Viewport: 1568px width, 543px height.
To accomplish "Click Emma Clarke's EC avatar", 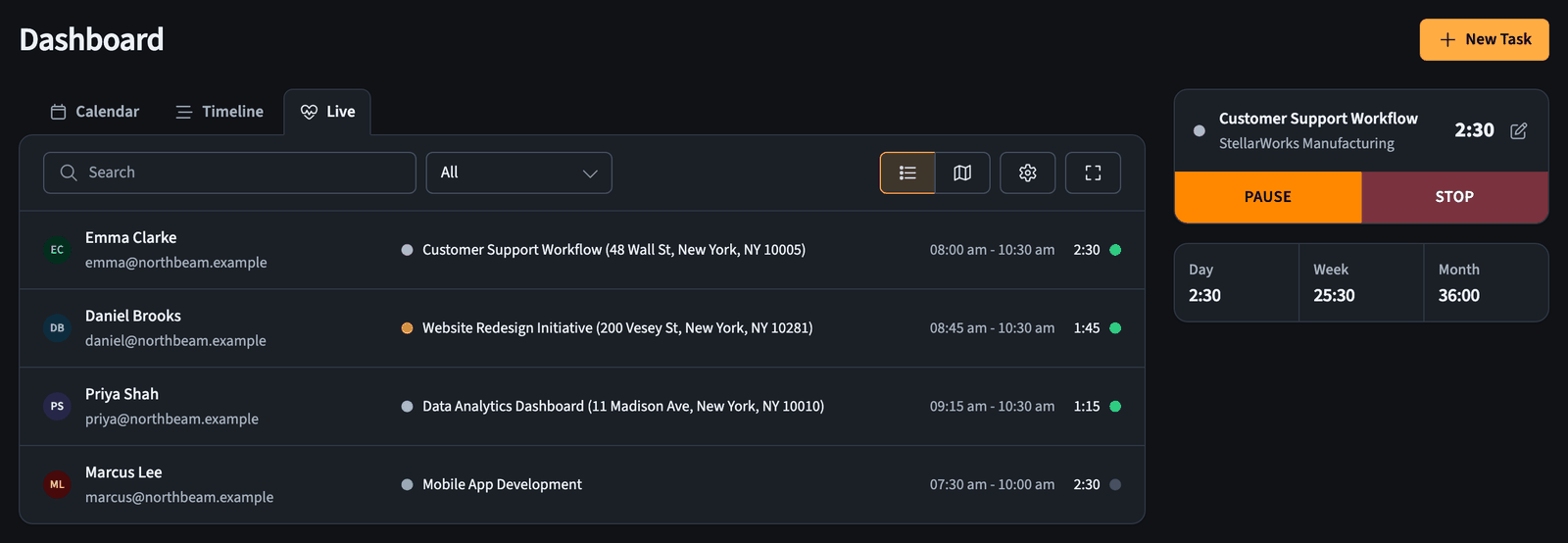I will click(57, 250).
